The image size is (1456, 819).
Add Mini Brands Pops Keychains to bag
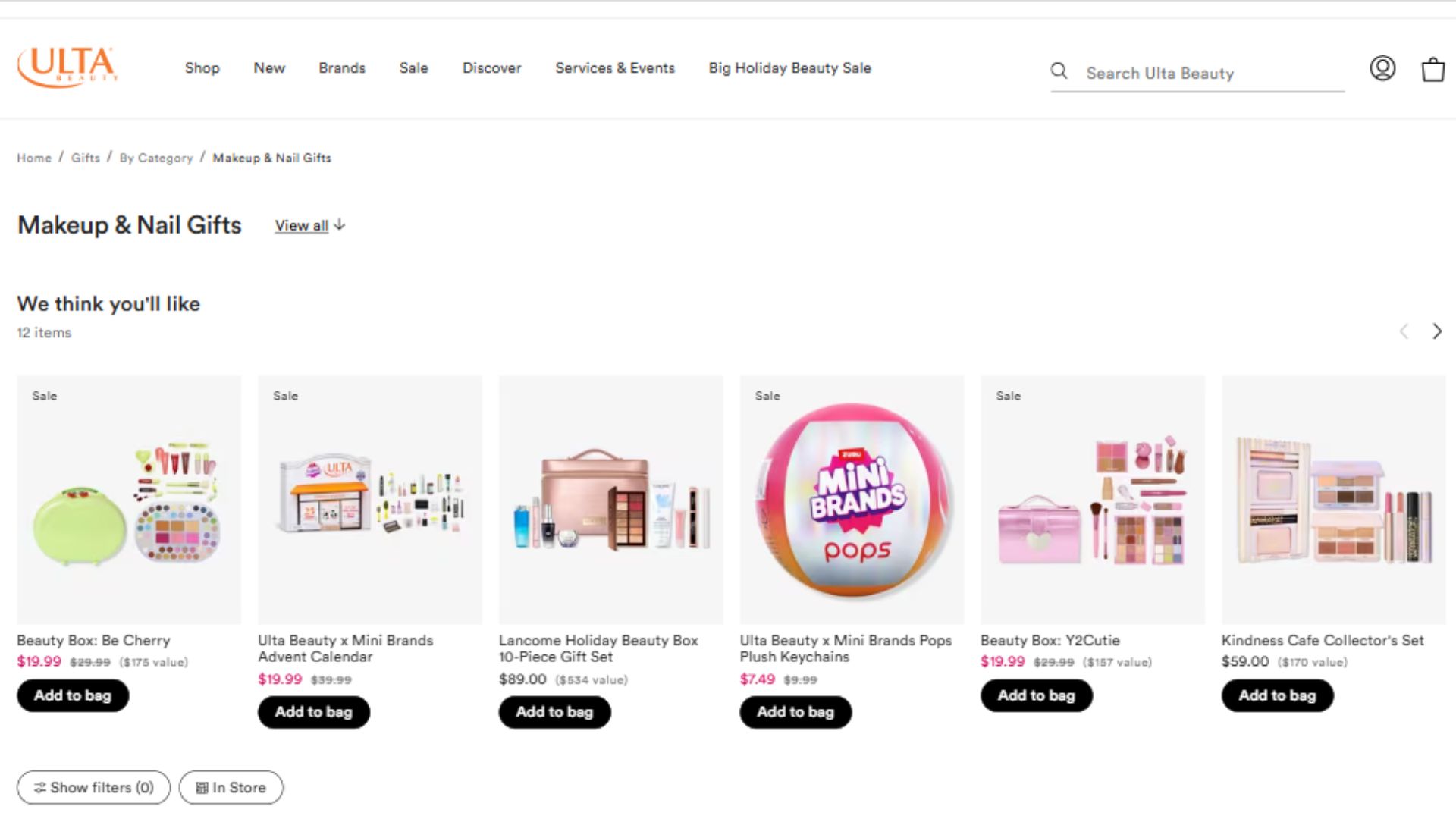795,712
